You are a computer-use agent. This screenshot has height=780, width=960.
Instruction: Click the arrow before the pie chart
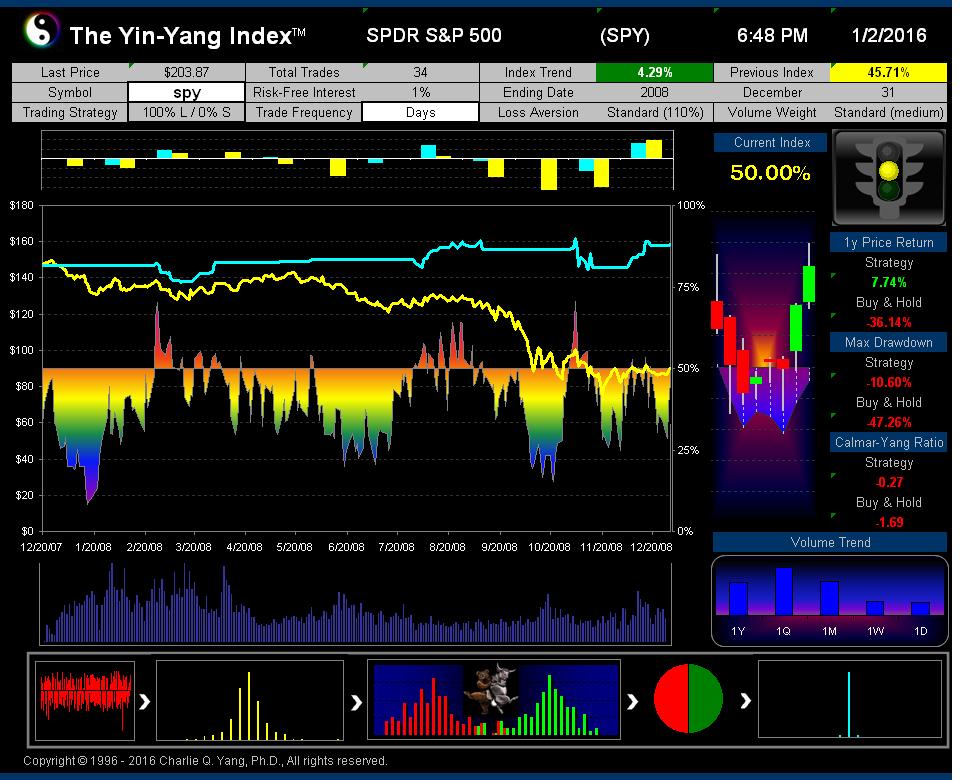coord(633,701)
